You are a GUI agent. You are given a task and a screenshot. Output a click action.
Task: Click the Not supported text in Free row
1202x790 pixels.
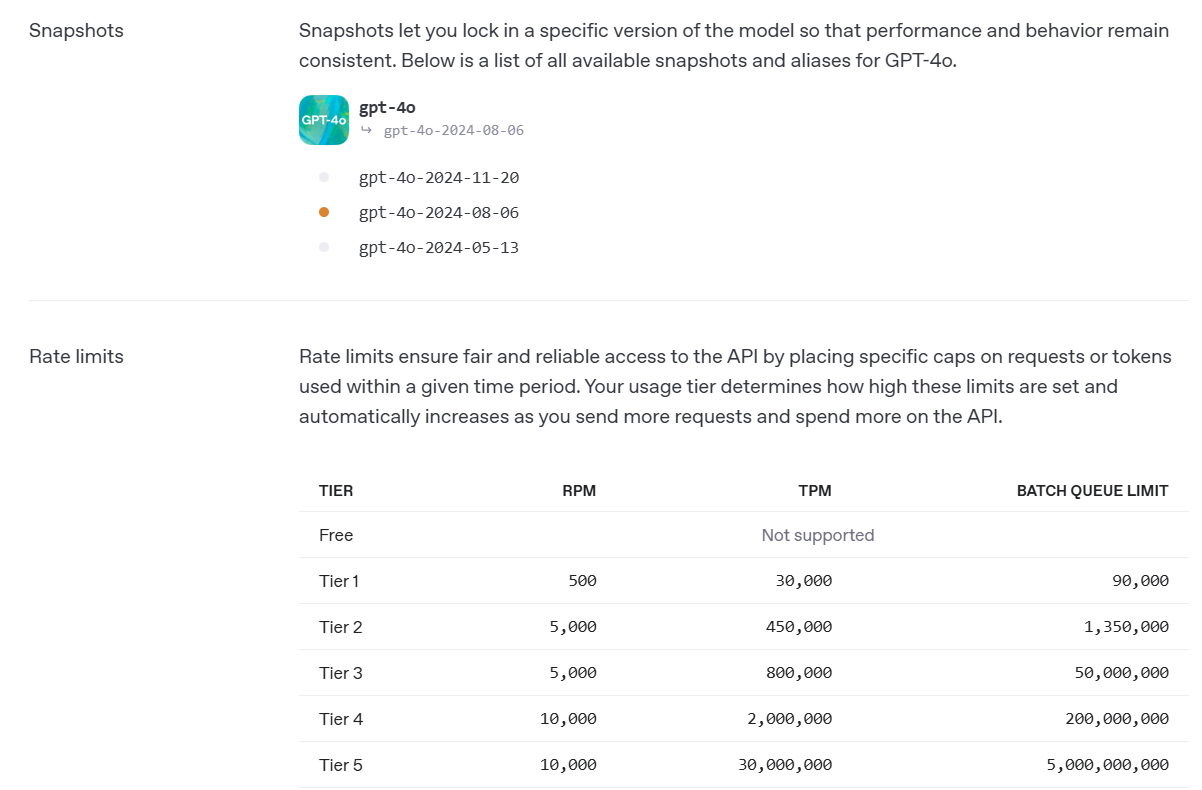tap(818, 535)
